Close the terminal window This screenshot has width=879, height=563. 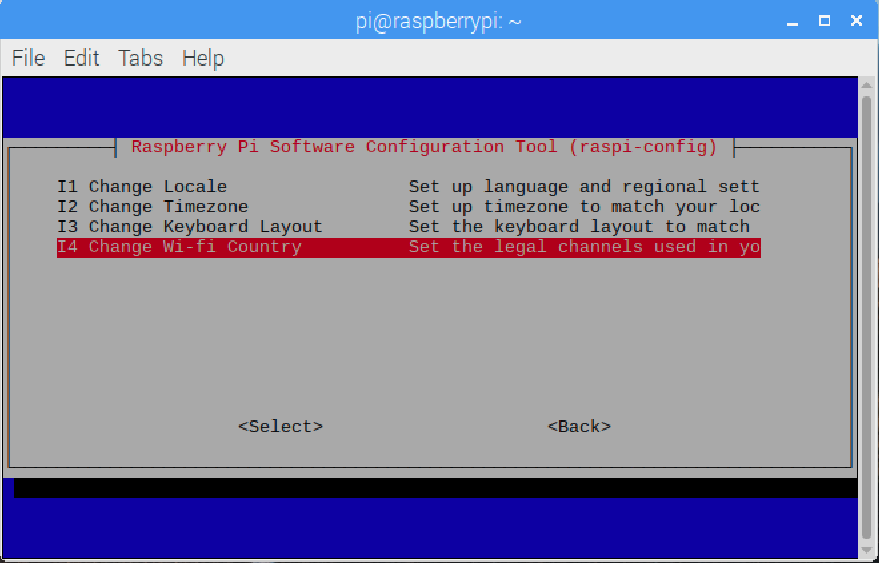pyautogui.click(x=856, y=20)
